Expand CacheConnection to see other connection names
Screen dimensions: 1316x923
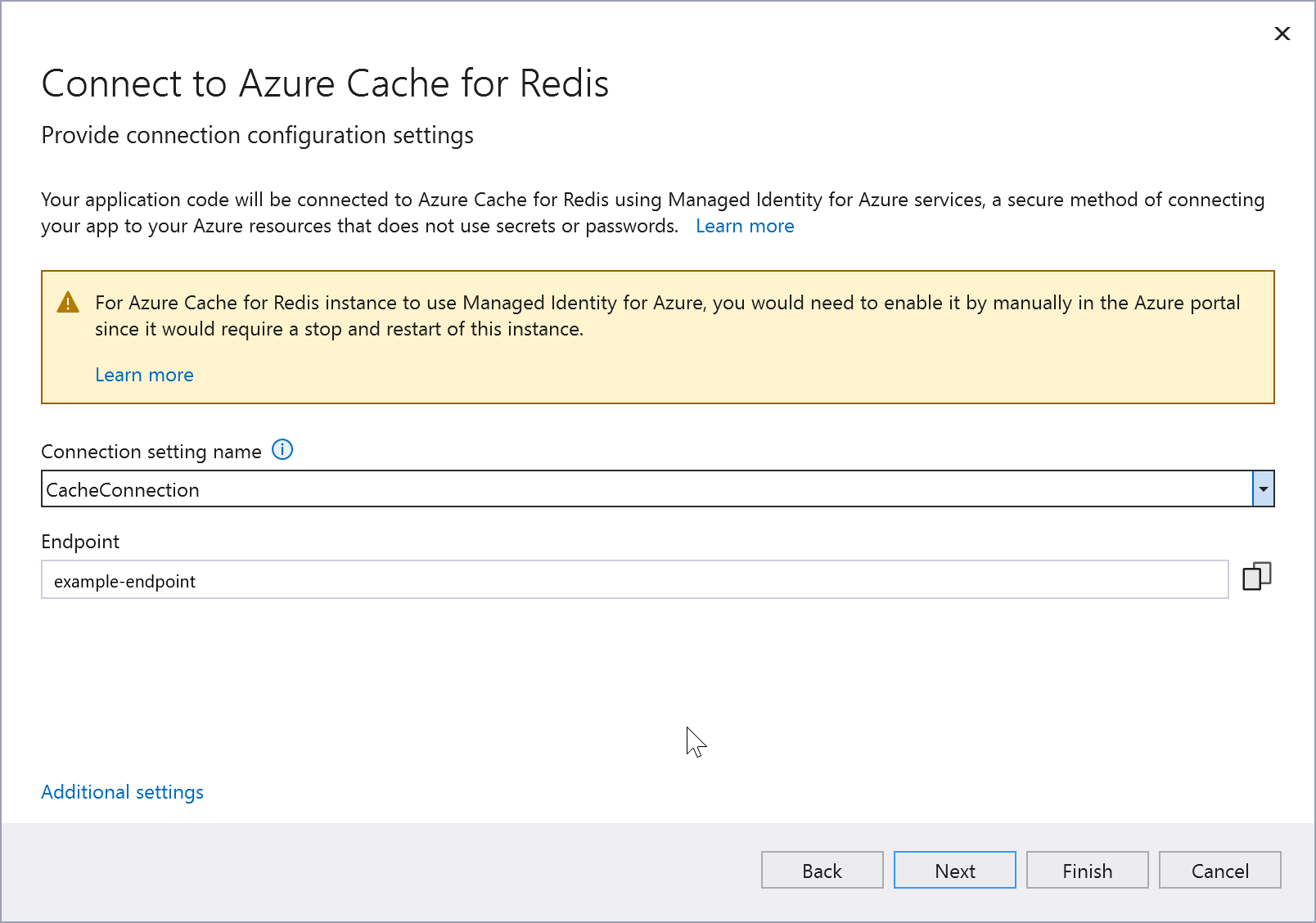pos(1264,489)
